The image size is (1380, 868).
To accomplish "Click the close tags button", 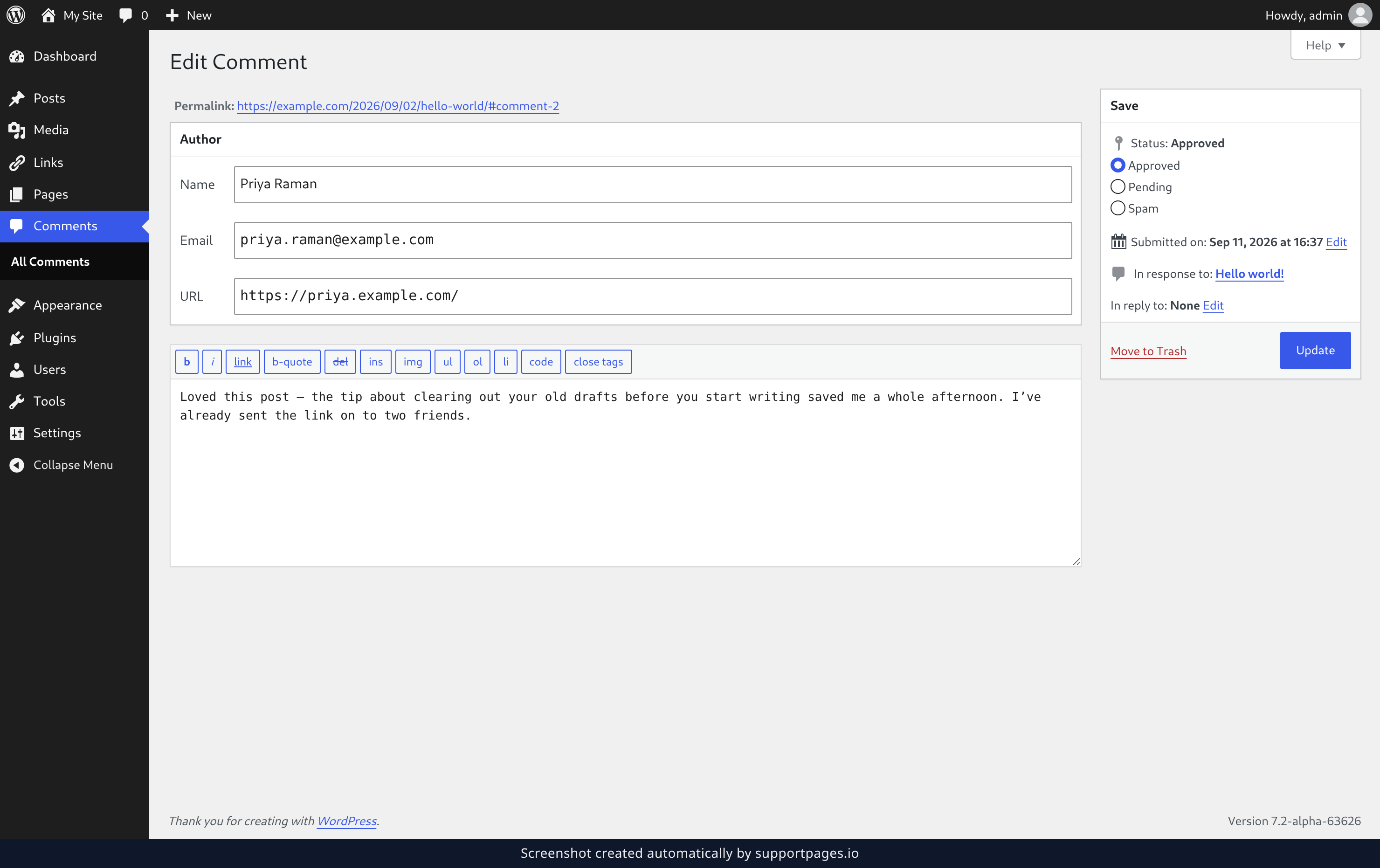I will pyautogui.click(x=598, y=362).
